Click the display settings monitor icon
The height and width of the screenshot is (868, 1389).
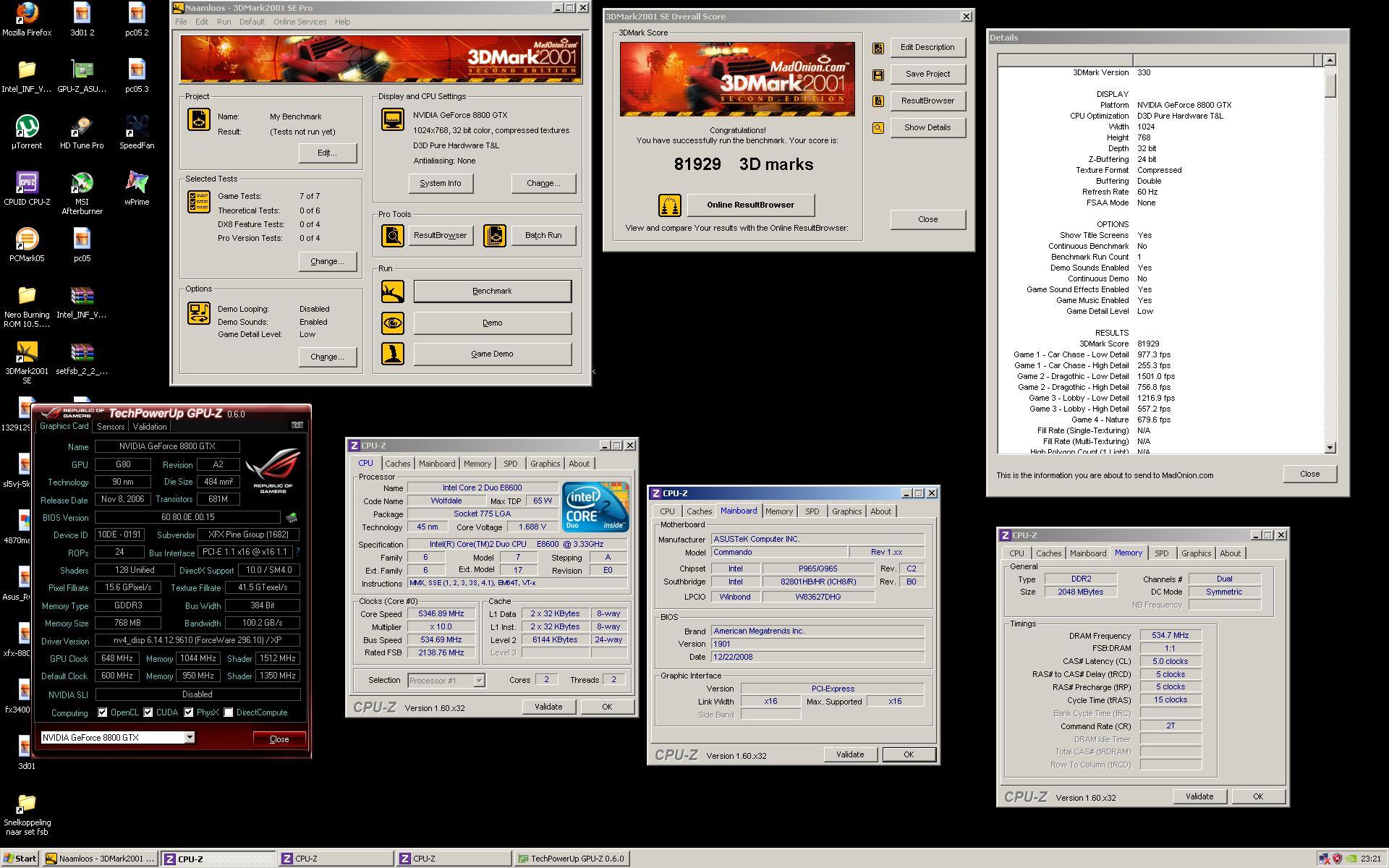(x=393, y=119)
